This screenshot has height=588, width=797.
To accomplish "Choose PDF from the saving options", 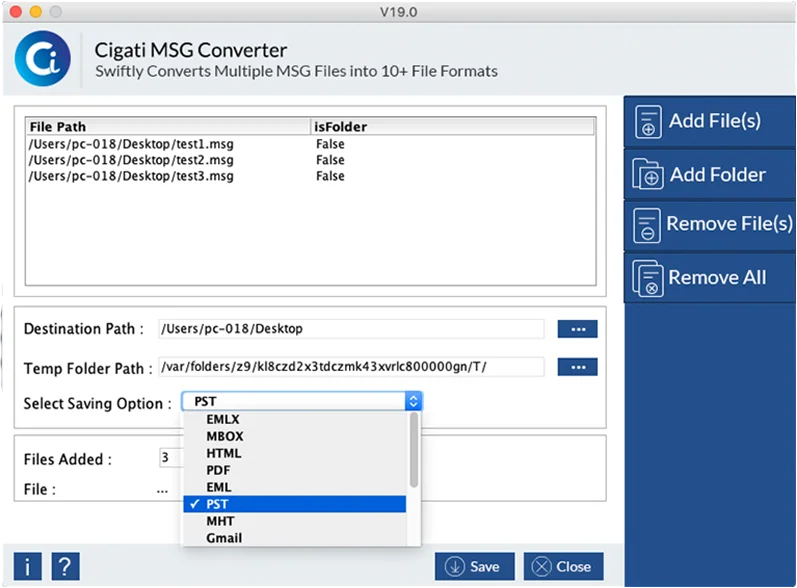I will pyautogui.click(x=295, y=470).
